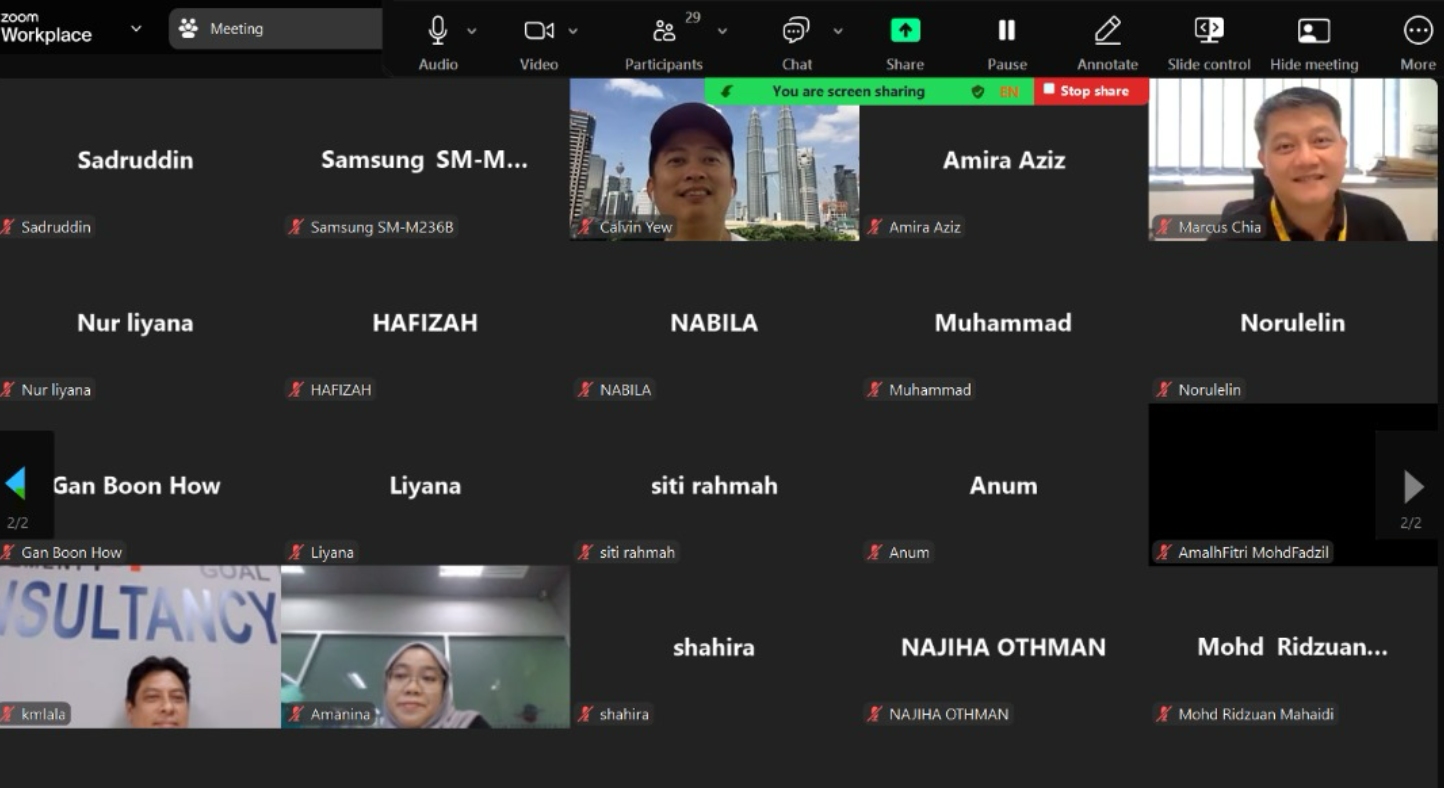The image size is (1444, 788).
Task: Click the green Share screen icon
Action: [905, 31]
